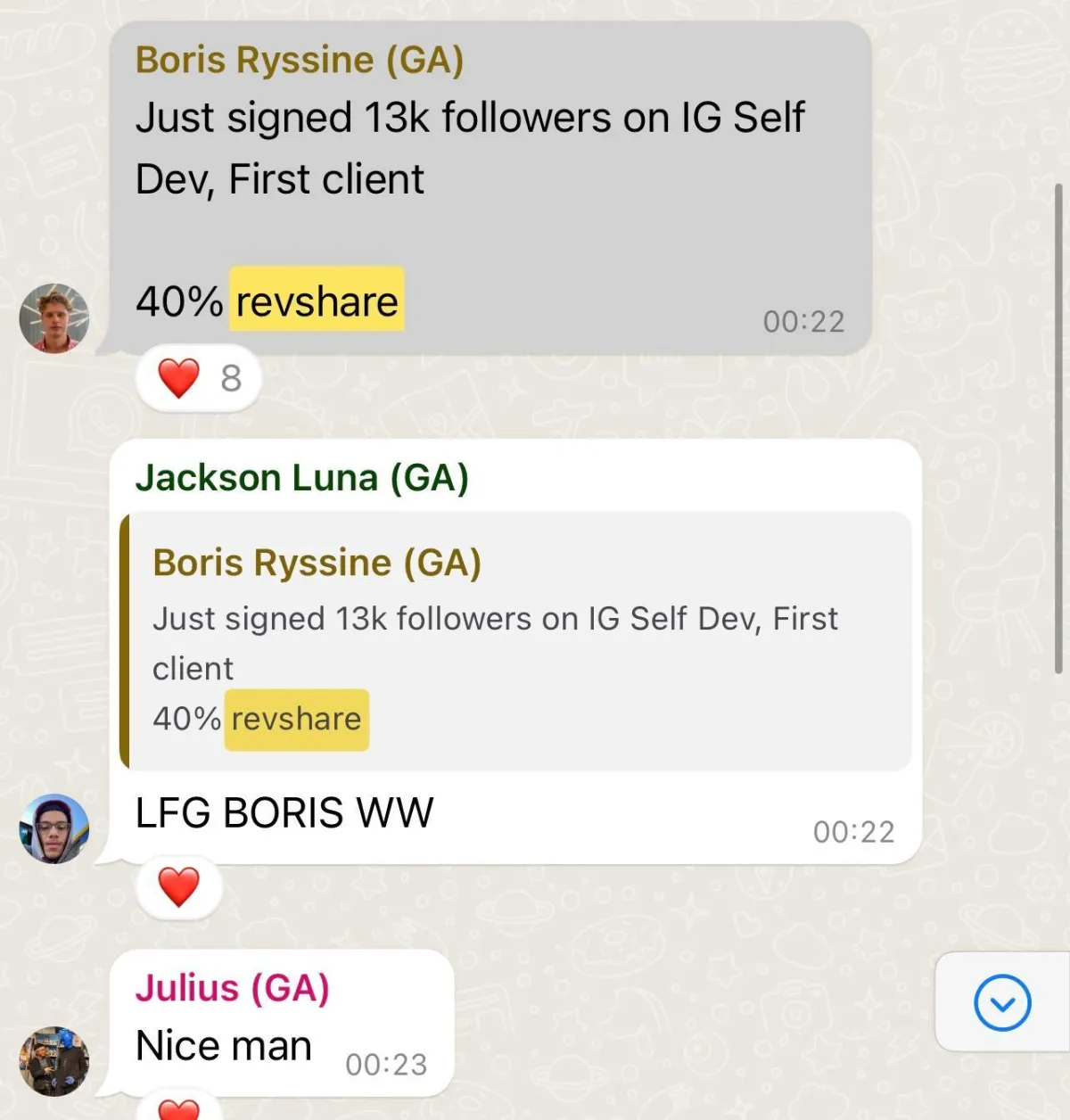Click sender name Boris Ryssine (GA) at top

(x=300, y=60)
